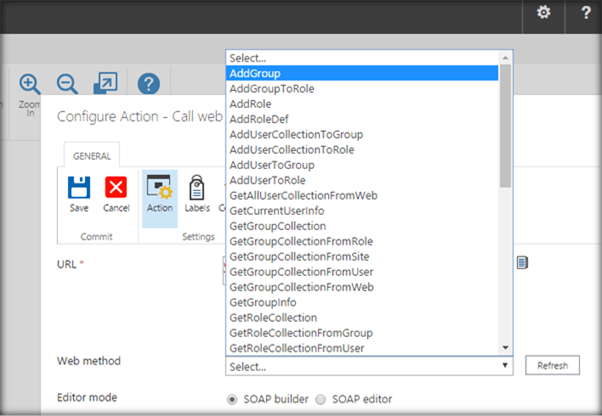This screenshot has width=602, height=416.
Task: Click the dropdown list scroll down arrow
Action: [x=506, y=348]
